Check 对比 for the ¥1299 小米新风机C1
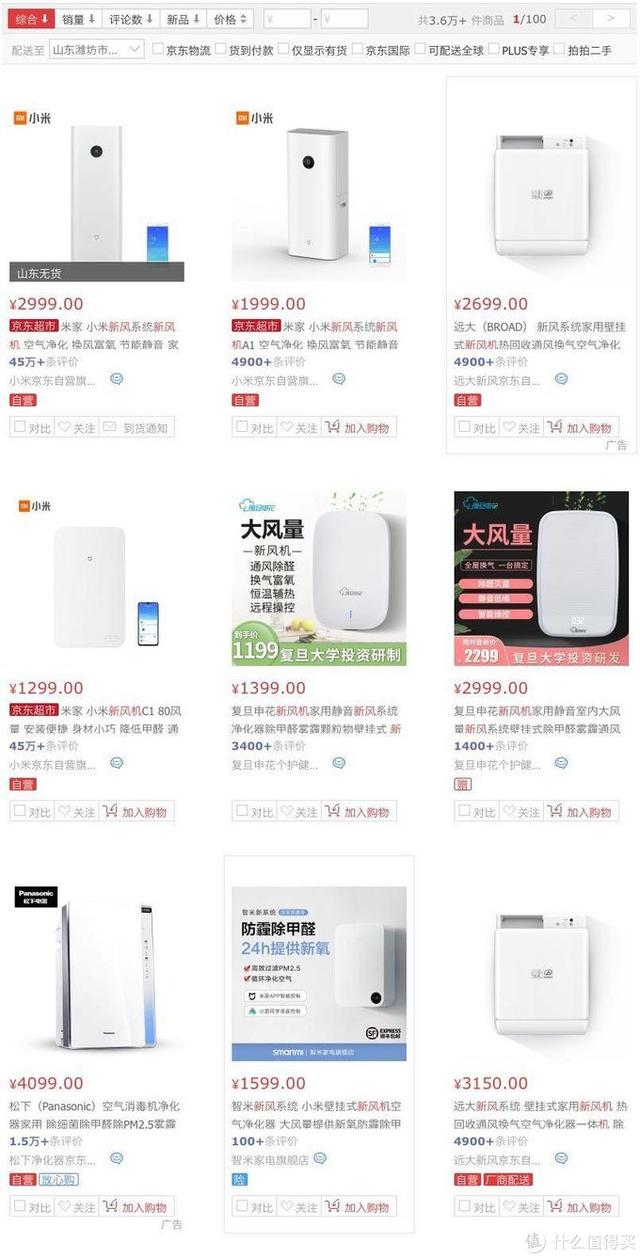The image size is (640, 1258). [19, 811]
